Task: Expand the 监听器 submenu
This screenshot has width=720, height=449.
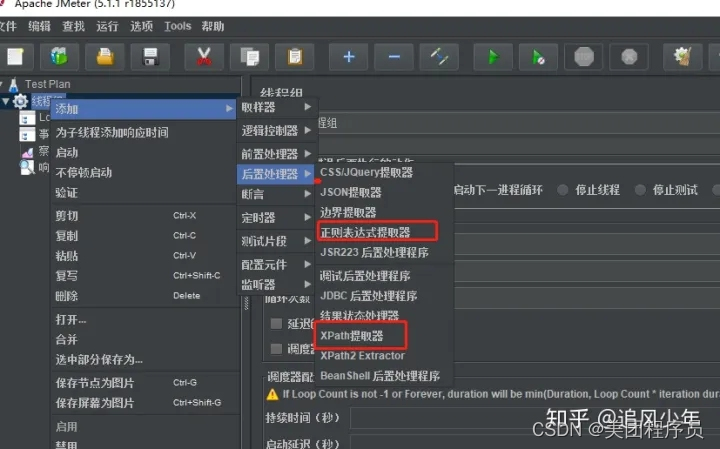Action: [276, 285]
